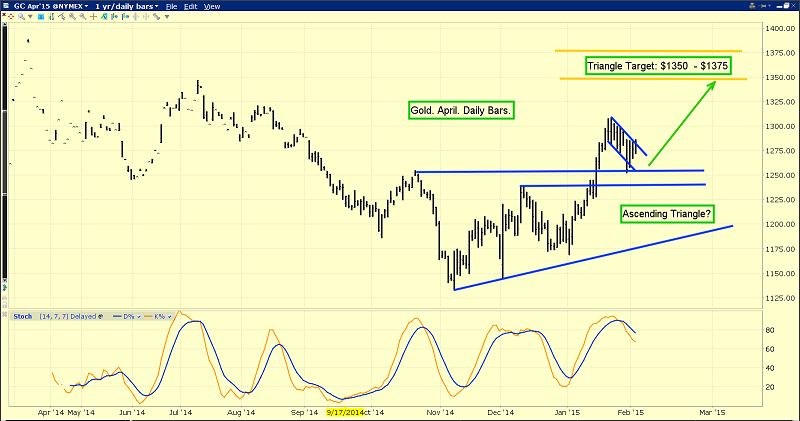The width and height of the screenshot is (800, 421).
Task: Open the small dropdown arrow beside pin icon
Action: click(769, 6)
